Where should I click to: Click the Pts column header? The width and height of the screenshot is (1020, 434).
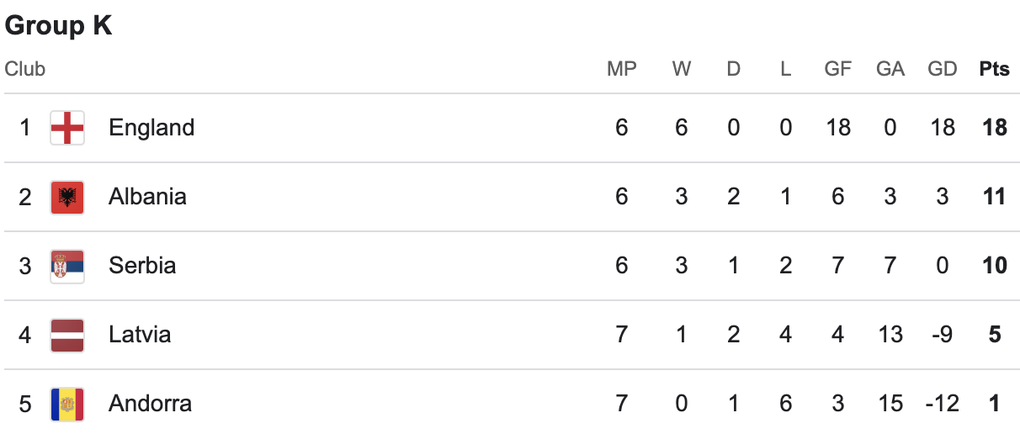pyautogui.click(x=994, y=70)
